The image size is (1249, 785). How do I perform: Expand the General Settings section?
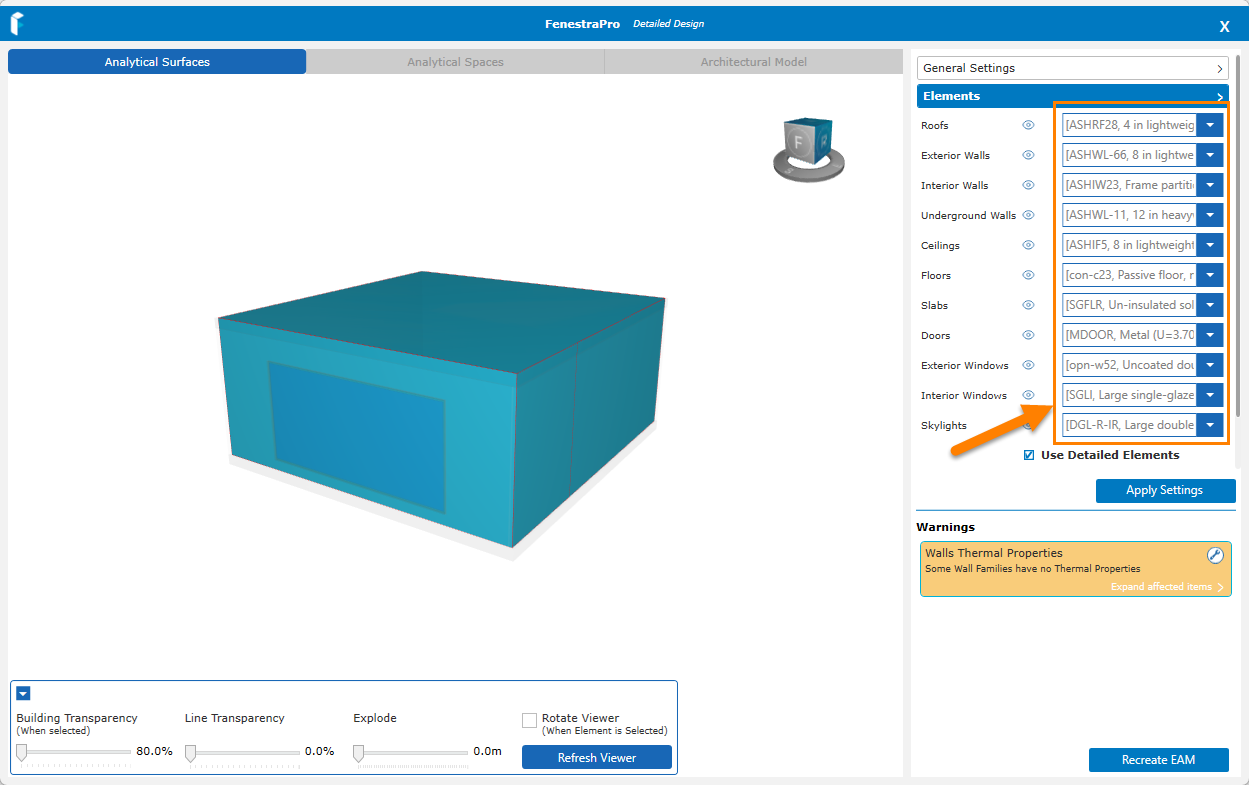[x=1072, y=68]
